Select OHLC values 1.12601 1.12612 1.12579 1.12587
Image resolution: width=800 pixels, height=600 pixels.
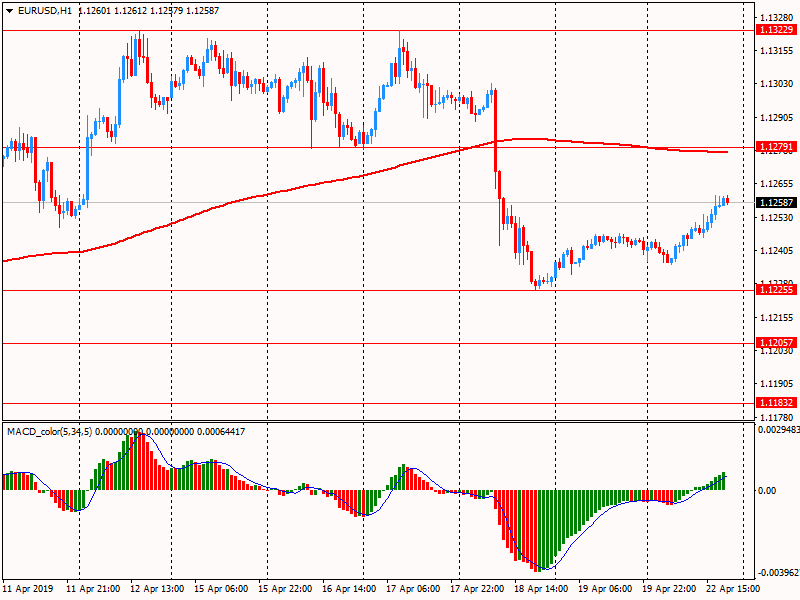click(148, 11)
